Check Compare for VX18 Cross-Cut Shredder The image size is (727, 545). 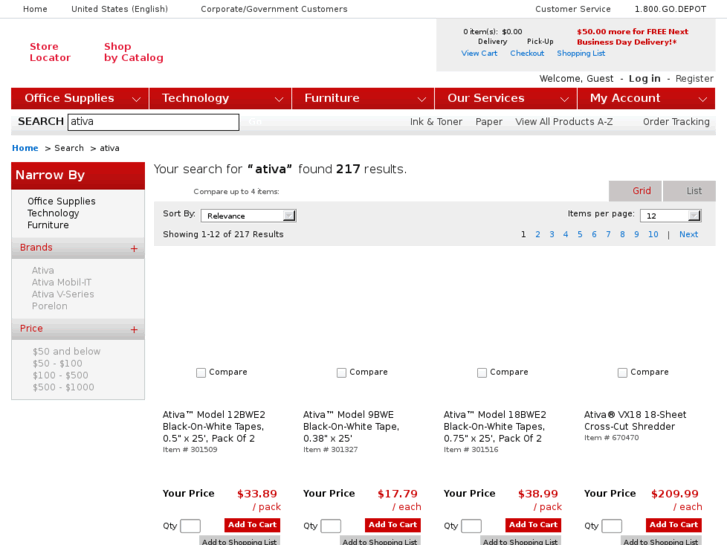[622, 372]
